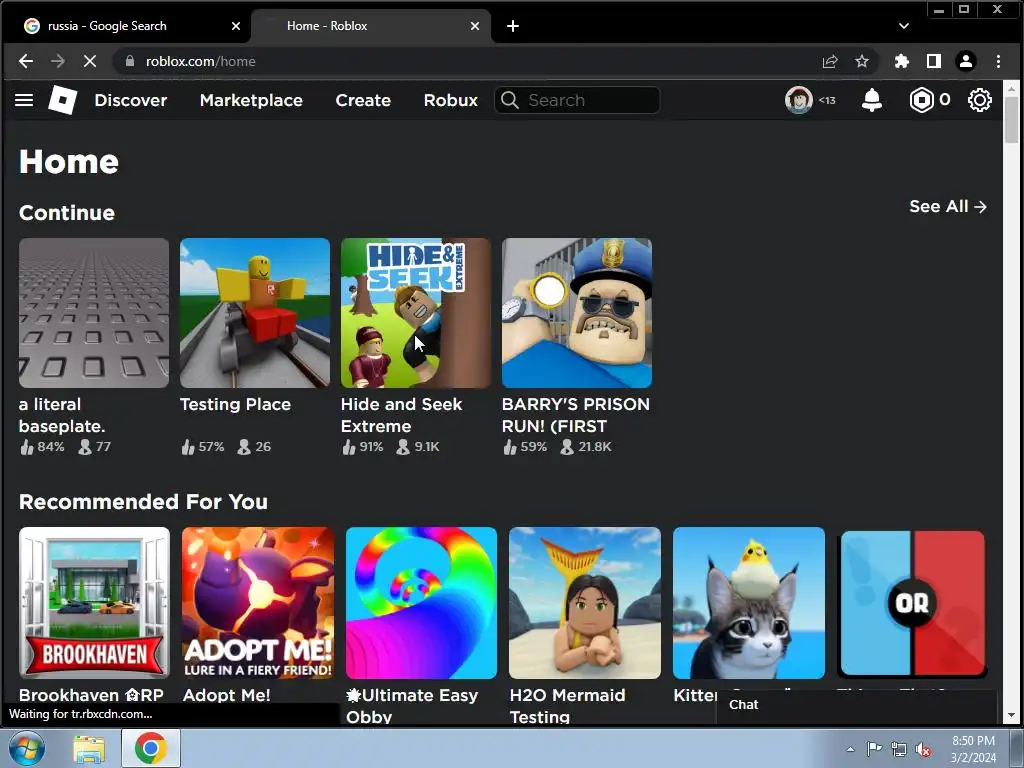Open the kitten with bird thumbnail
The image size is (1024, 768).
pos(749,603)
